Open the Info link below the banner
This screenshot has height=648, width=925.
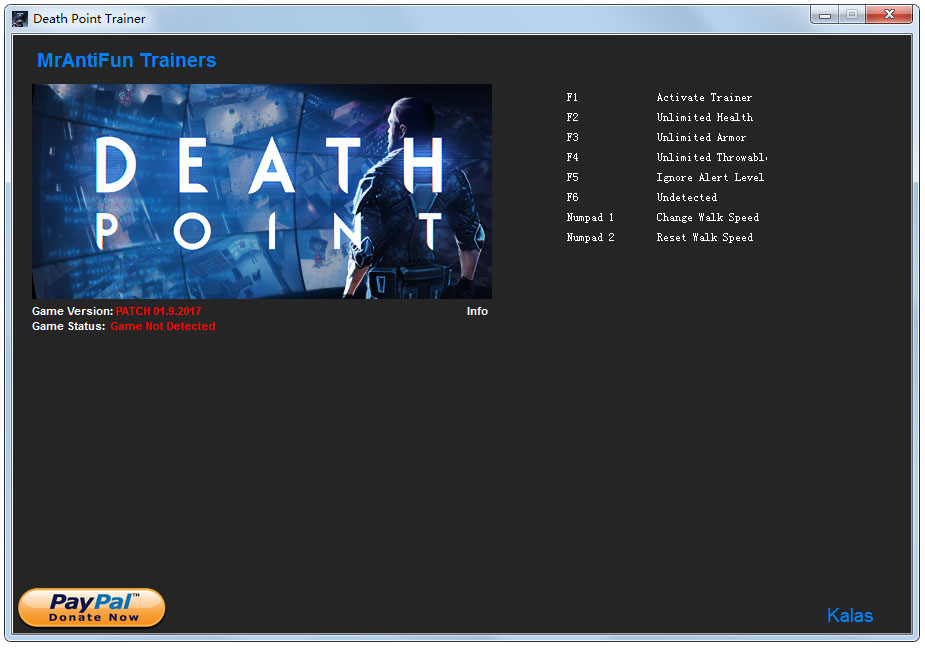tap(477, 311)
